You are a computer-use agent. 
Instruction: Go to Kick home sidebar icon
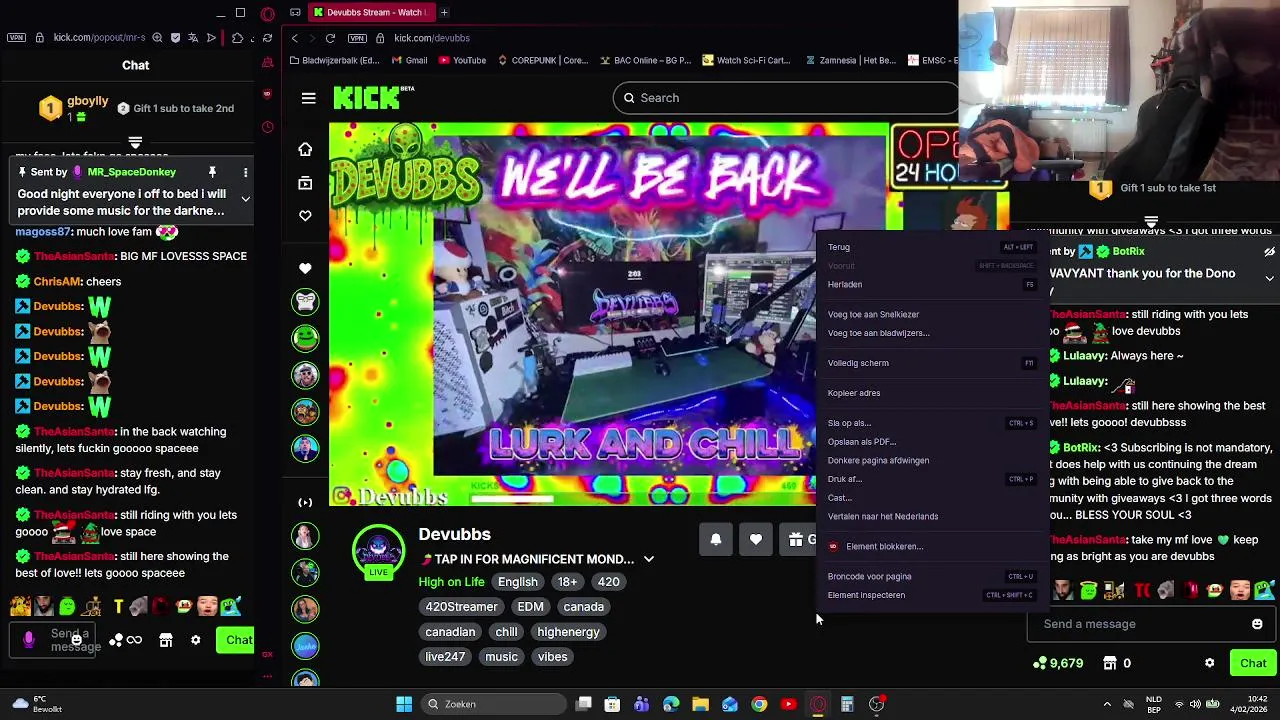[x=305, y=149]
